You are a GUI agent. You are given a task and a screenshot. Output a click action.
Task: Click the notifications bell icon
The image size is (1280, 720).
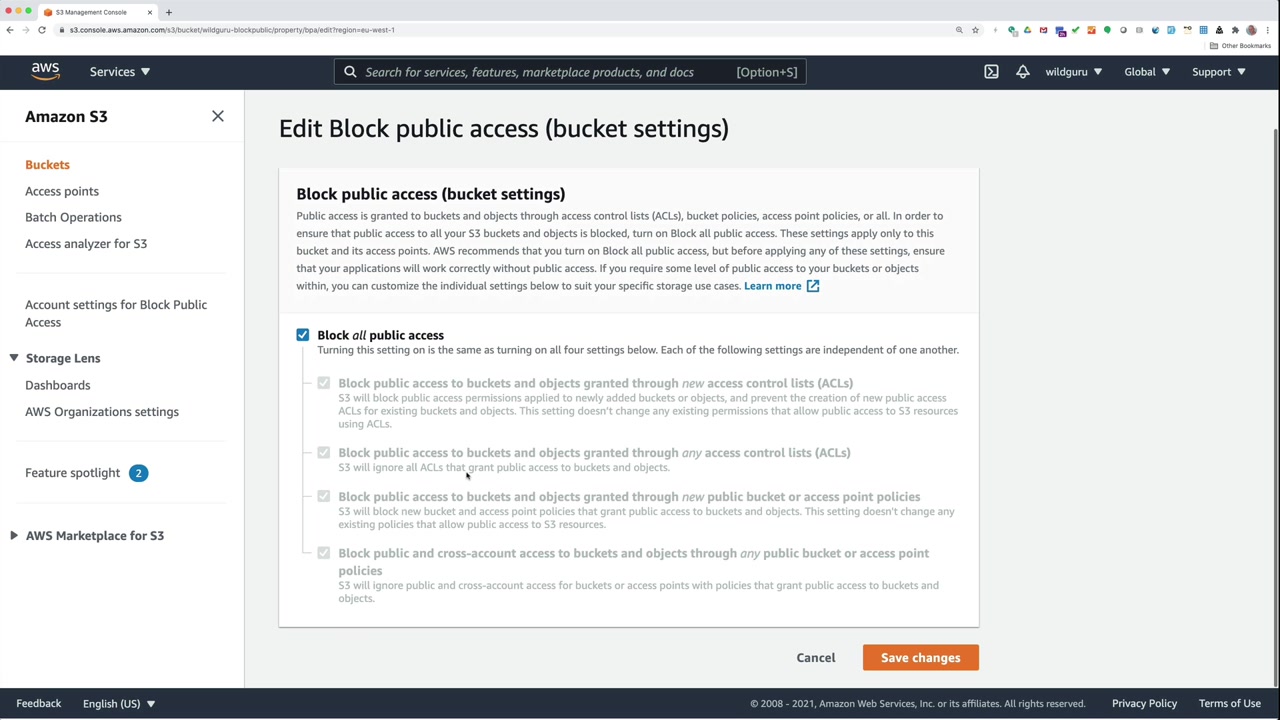pyautogui.click(x=1022, y=72)
